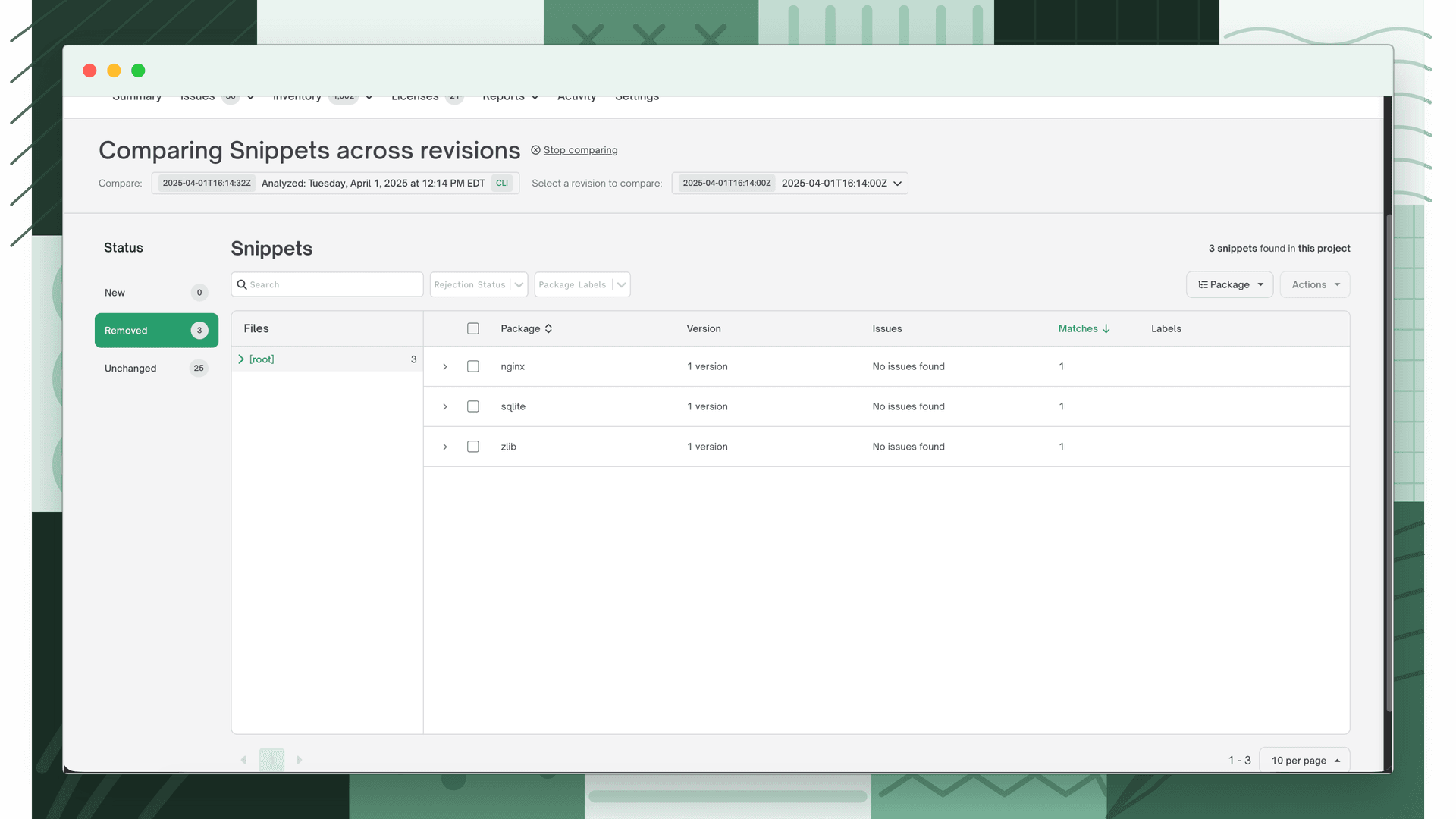The image size is (1456, 819).
Task: Click the sqlite package name
Action: pos(513,406)
